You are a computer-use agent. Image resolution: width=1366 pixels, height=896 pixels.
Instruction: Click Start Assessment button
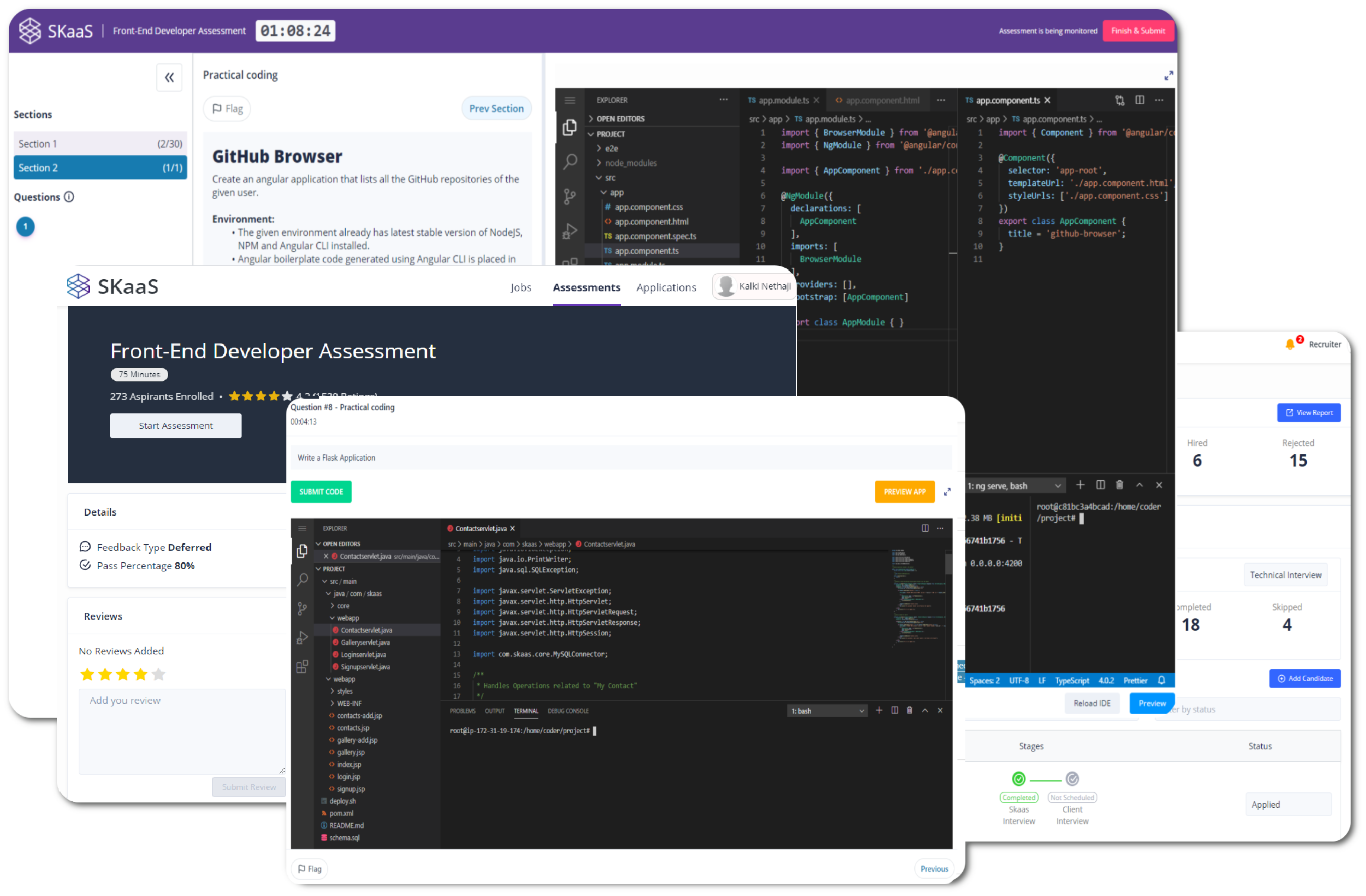click(175, 425)
